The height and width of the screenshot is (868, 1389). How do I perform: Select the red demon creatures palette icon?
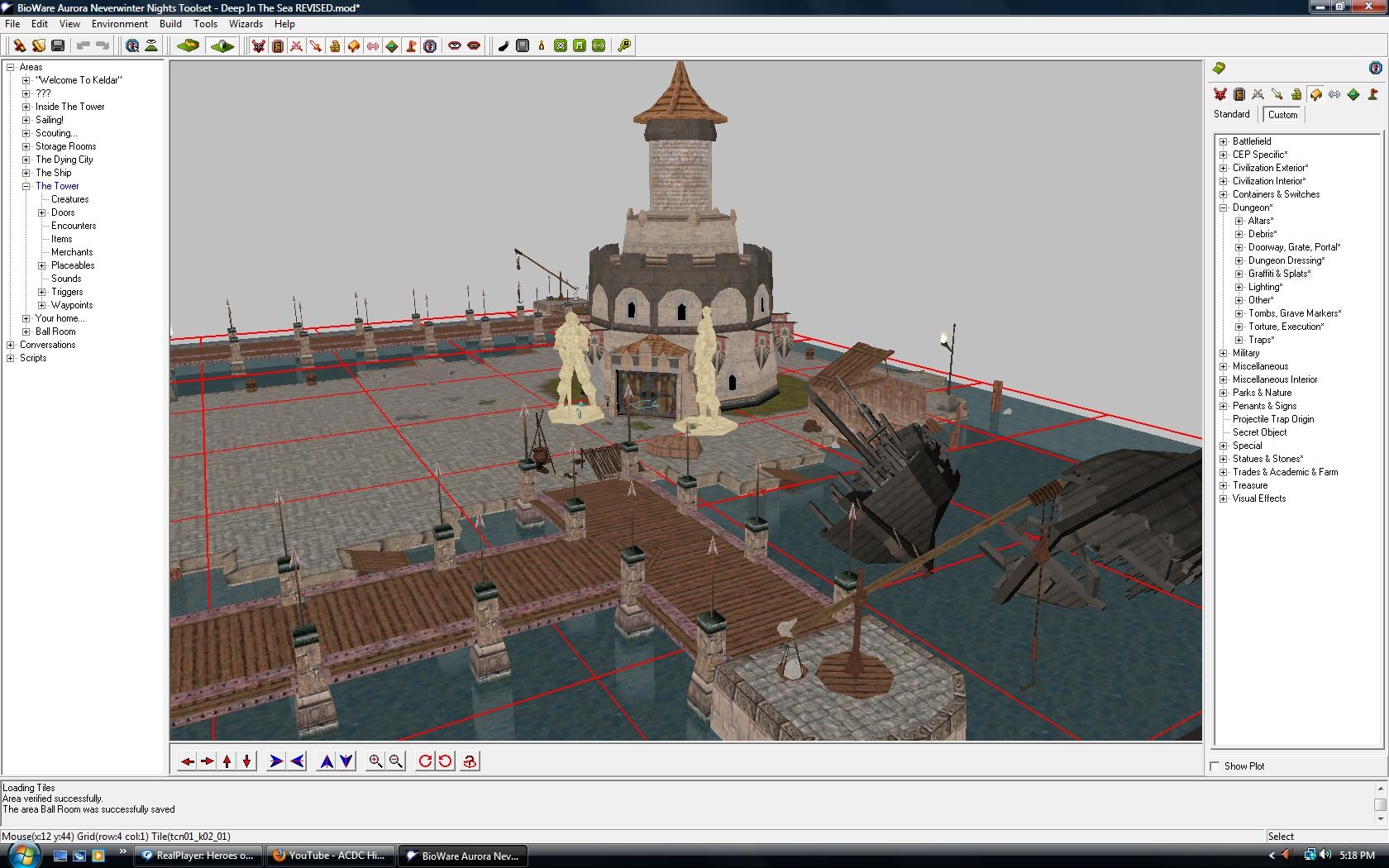(x=1220, y=94)
